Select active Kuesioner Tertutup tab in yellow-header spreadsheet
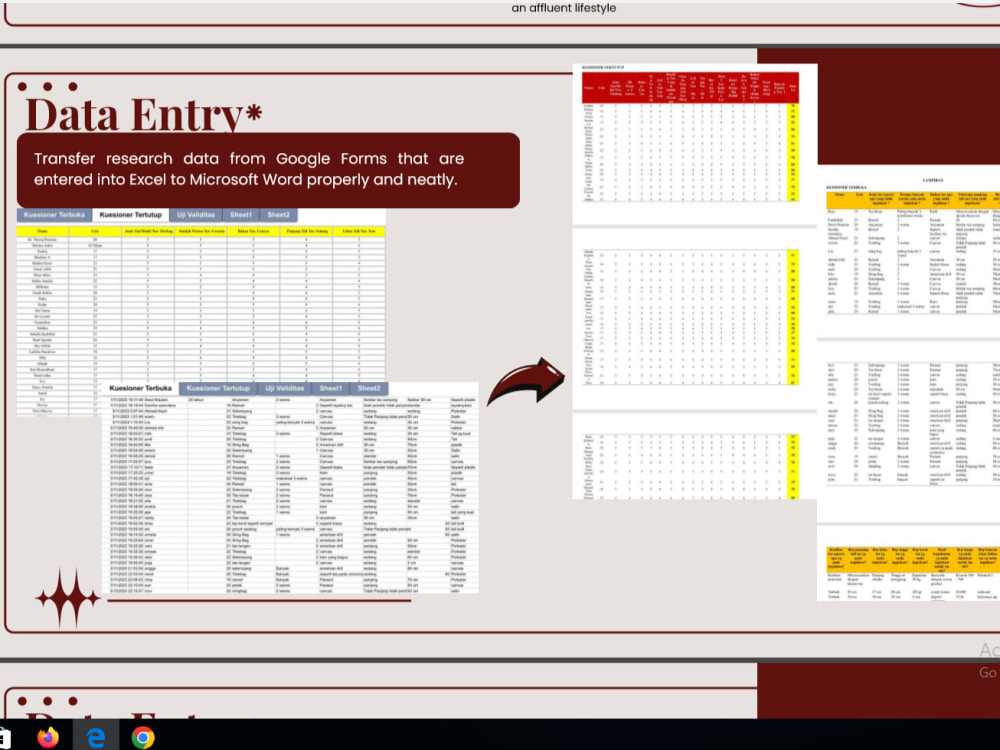 131,215
